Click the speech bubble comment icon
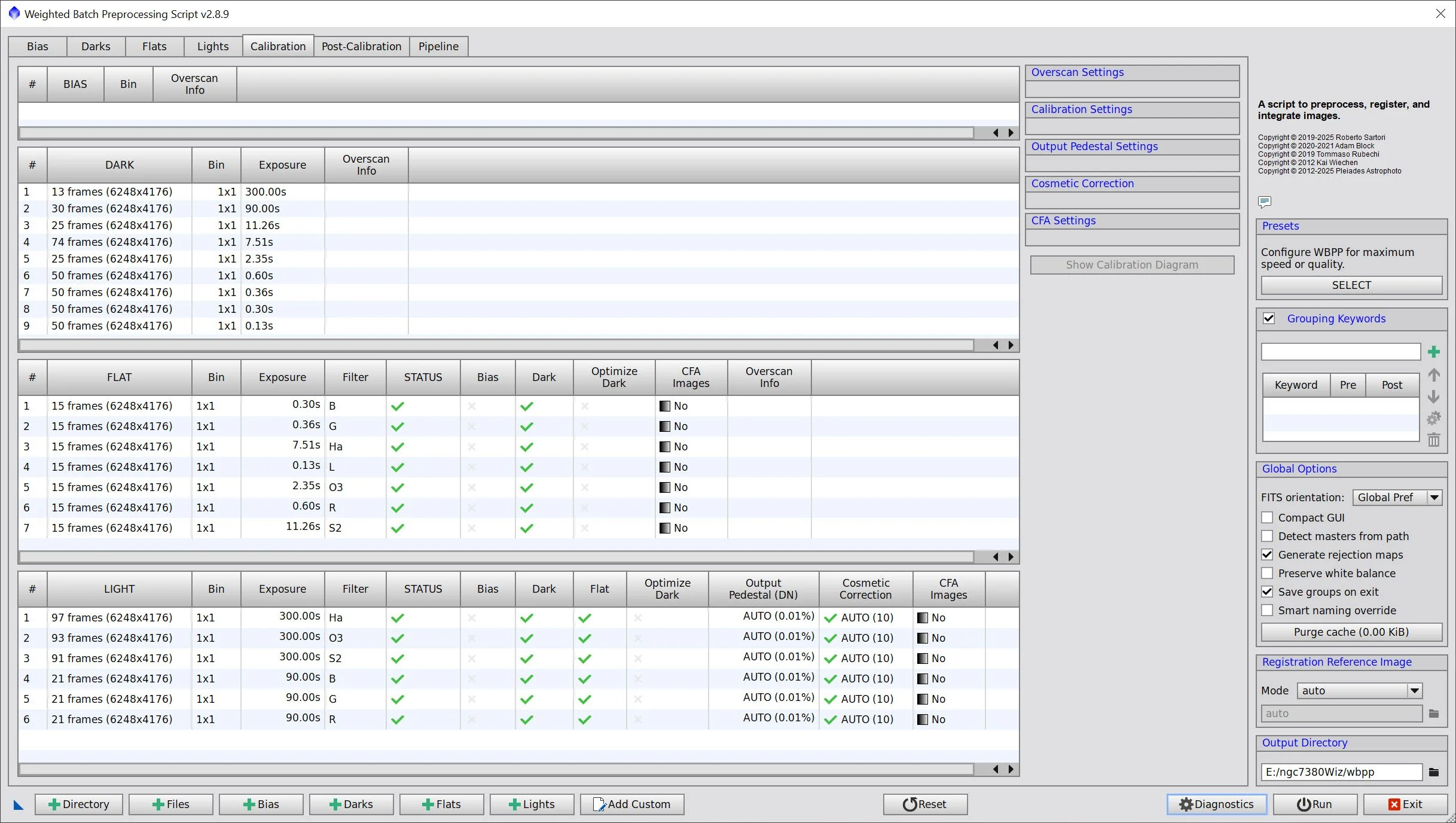This screenshot has height=823, width=1456. pyautogui.click(x=1264, y=202)
